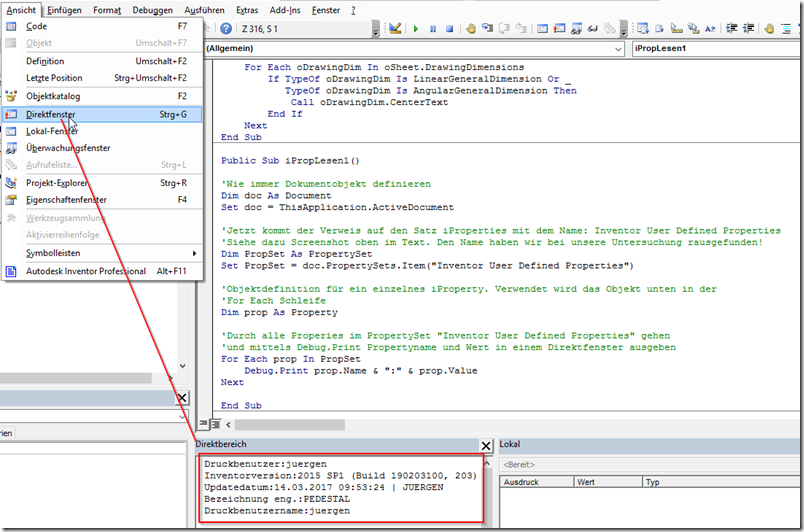Select Lokal-Fenster menu entry

tap(103, 131)
